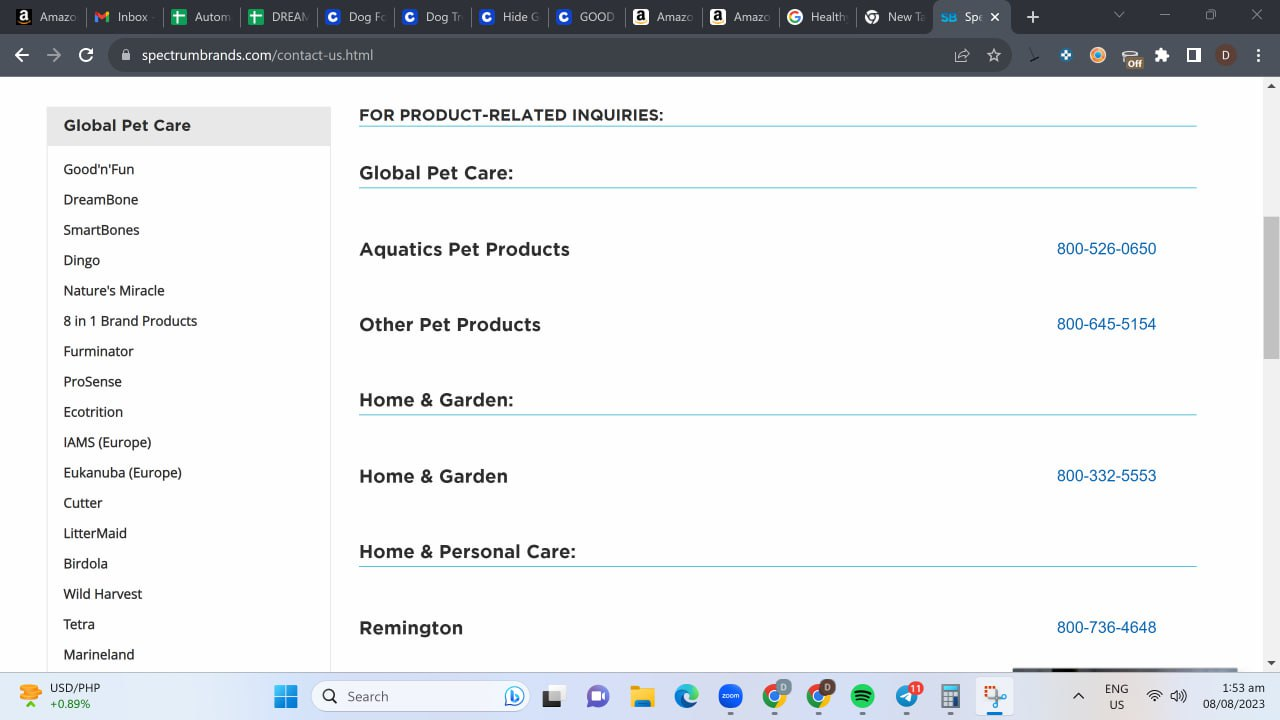The height and width of the screenshot is (720, 1280).
Task: Switch to the Gmail Inbox tab
Action: coord(122,17)
